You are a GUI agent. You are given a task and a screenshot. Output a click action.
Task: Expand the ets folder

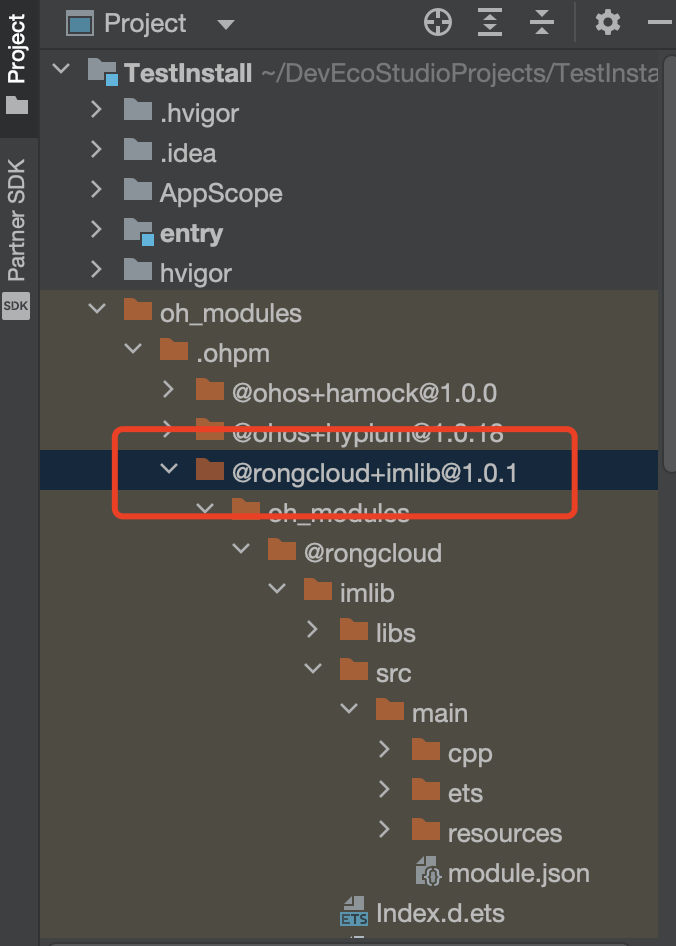384,789
